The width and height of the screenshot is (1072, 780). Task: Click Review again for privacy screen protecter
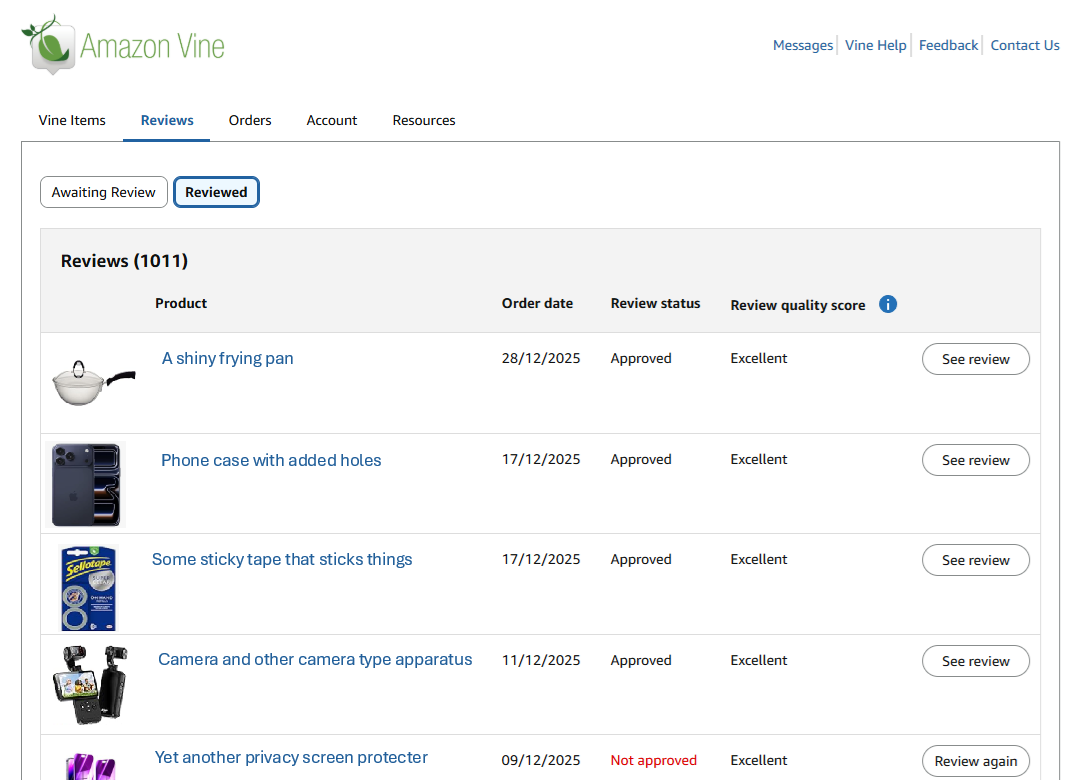click(975, 761)
